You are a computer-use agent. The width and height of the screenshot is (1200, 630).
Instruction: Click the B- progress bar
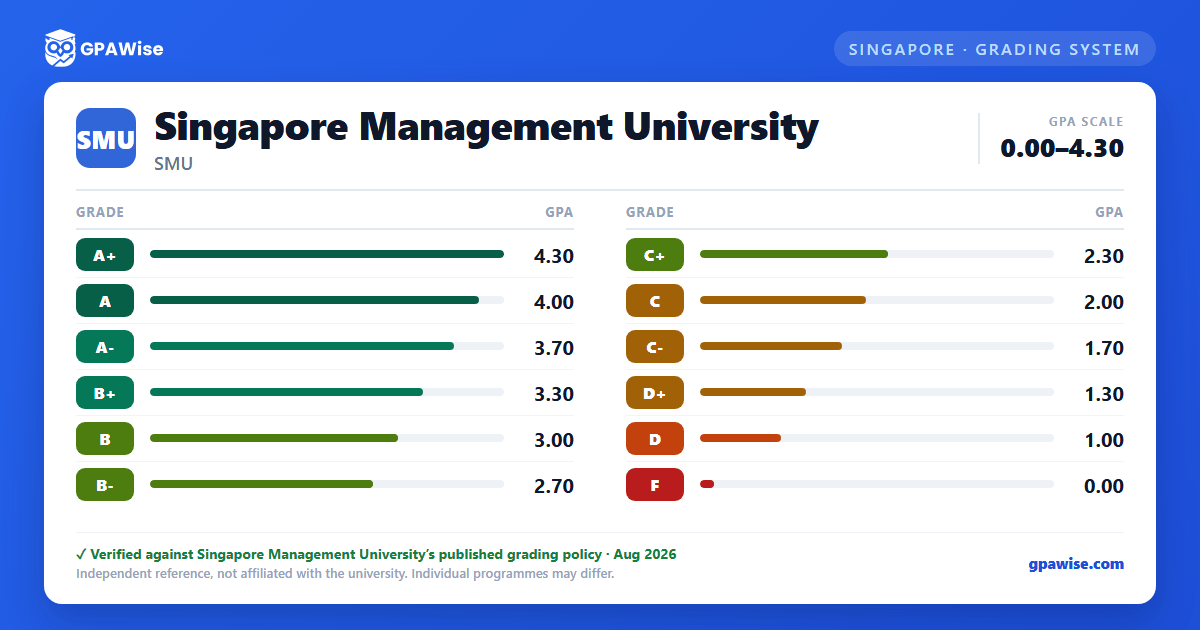coord(327,484)
